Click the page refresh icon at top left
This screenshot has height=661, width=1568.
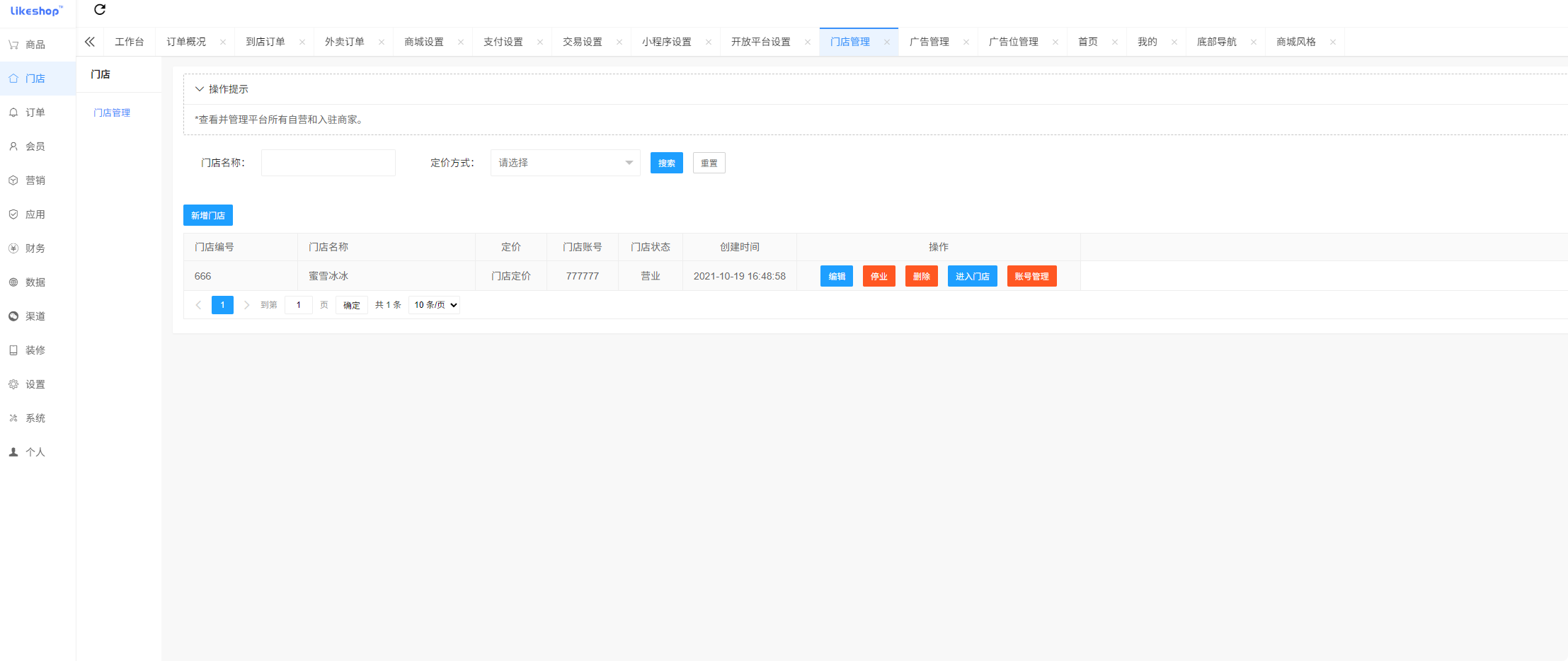pyautogui.click(x=99, y=10)
